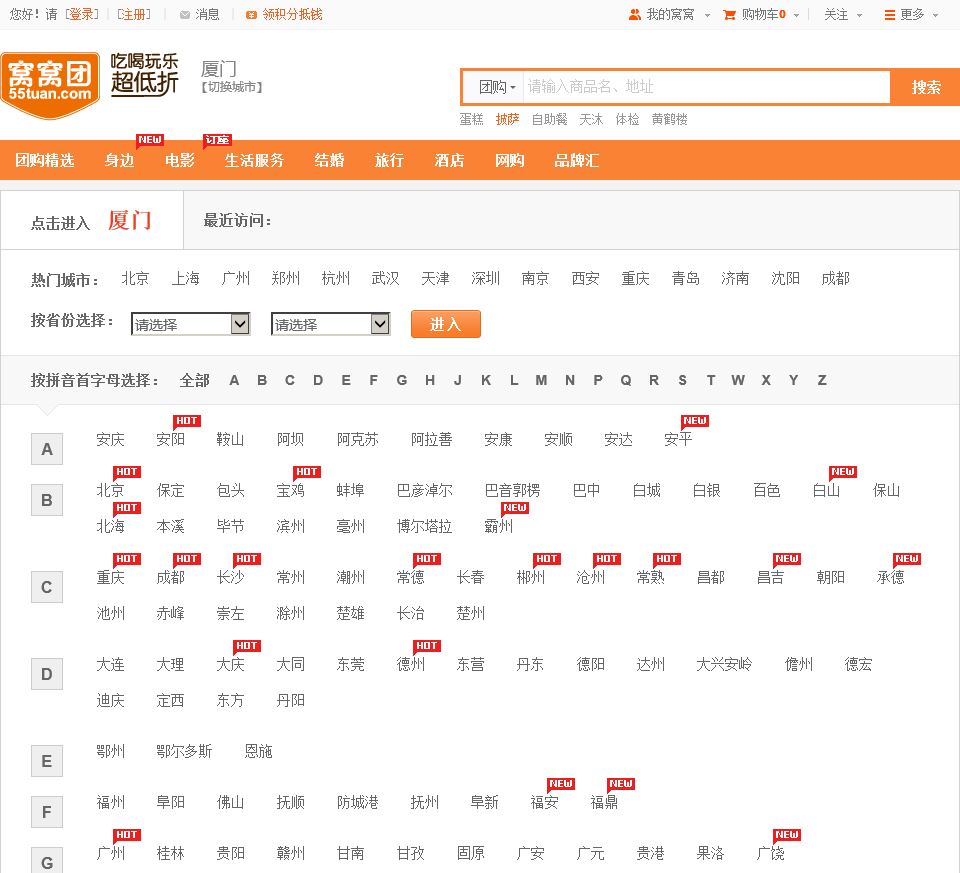The image size is (960, 873).
Task: Click the shopping cart icon
Action: point(729,15)
